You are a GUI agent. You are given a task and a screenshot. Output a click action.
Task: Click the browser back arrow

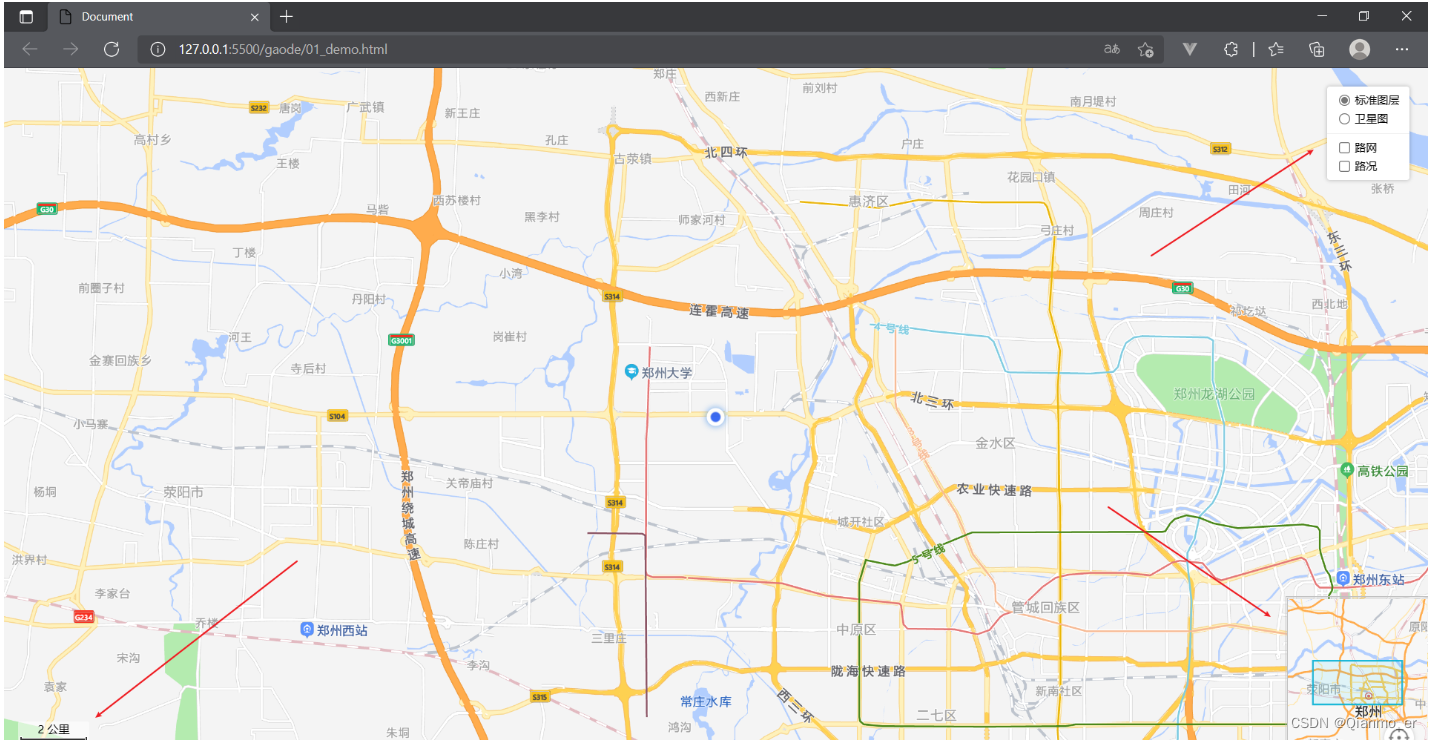click(x=30, y=49)
